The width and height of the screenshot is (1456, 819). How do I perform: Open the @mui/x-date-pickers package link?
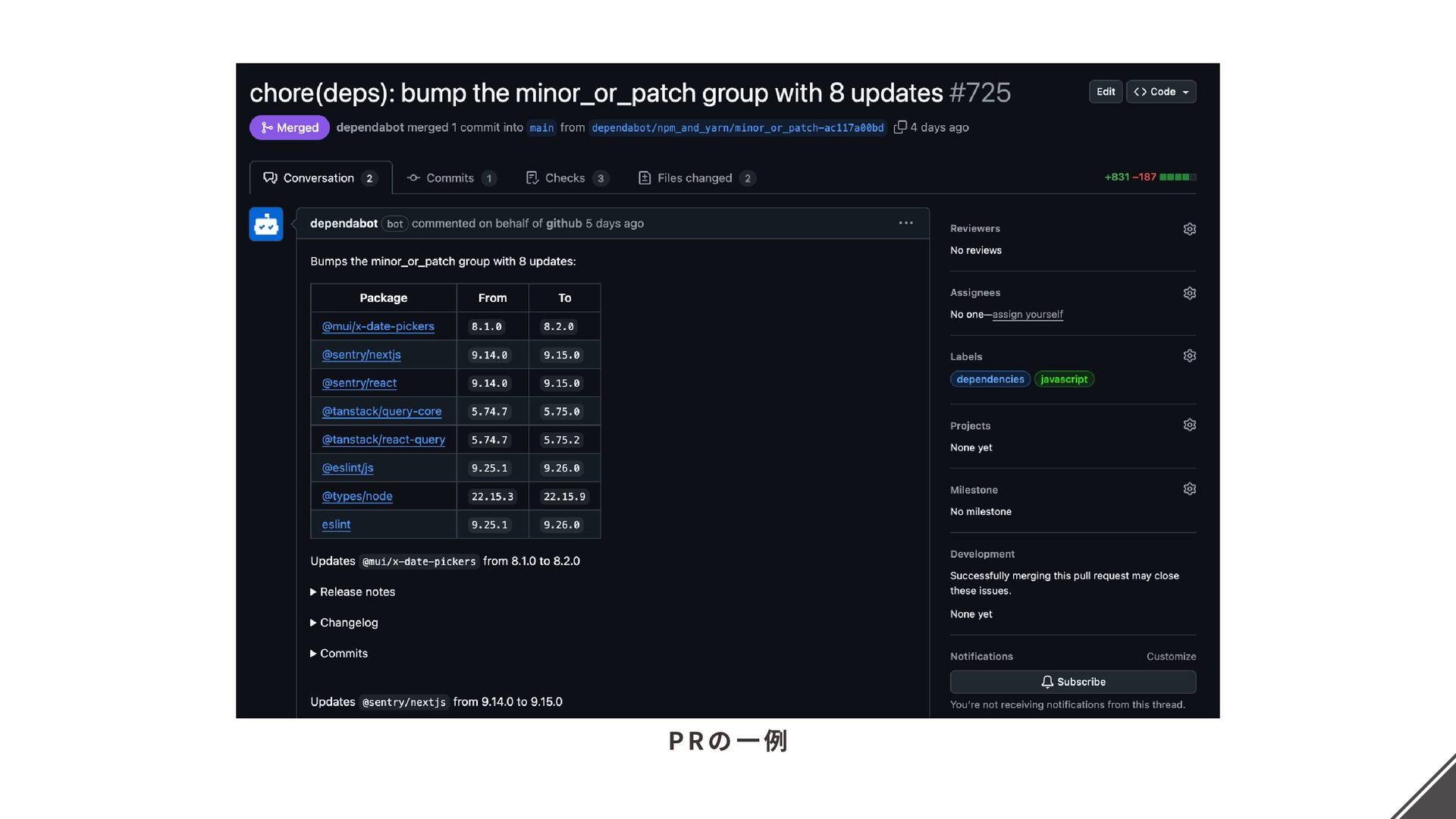378,327
